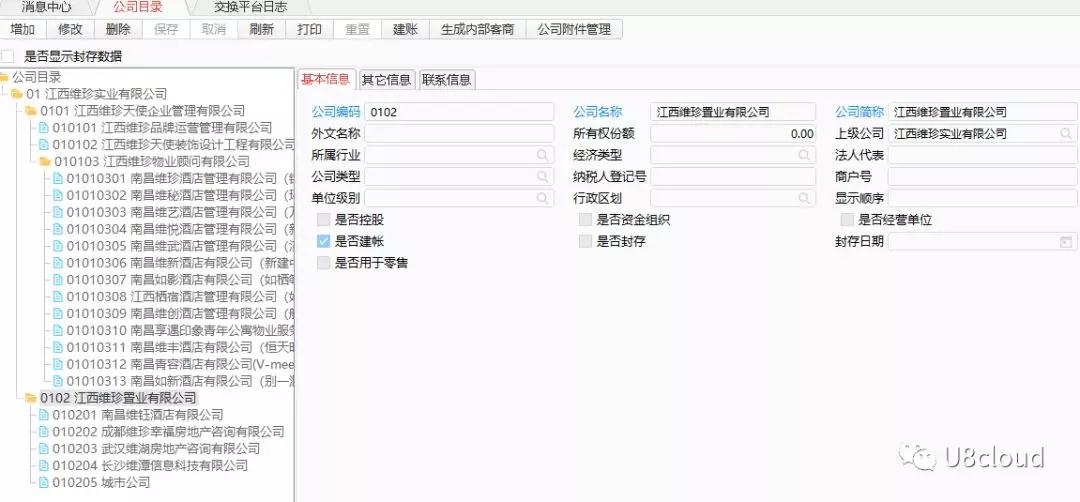Click document icon of 010201 南昌维钰酒店有限公司
This screenshot has height=502, width=1080.
44,415
